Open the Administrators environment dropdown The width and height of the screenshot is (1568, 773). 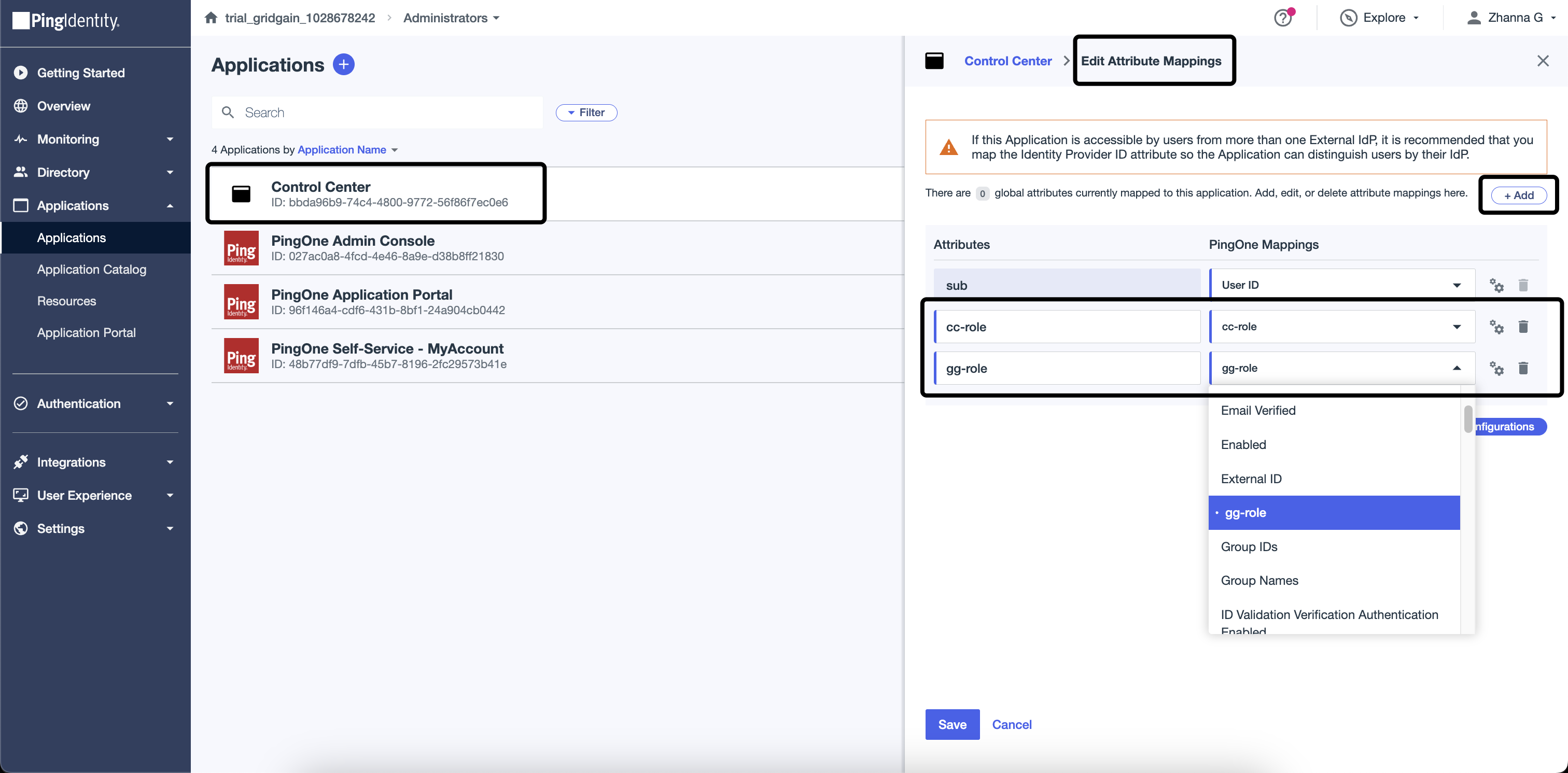point(451,18)
